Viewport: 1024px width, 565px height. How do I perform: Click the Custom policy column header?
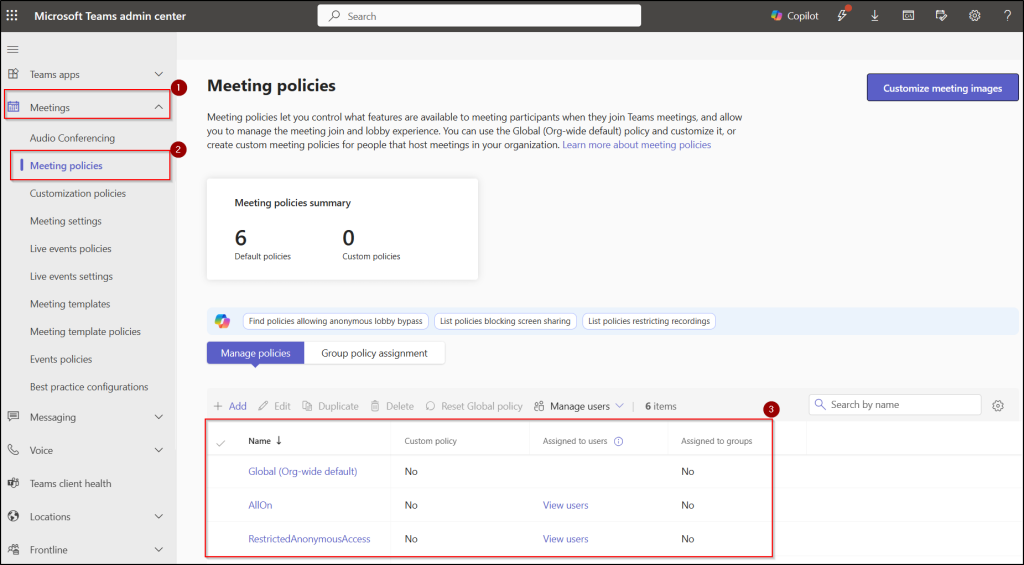coord(430,441)
